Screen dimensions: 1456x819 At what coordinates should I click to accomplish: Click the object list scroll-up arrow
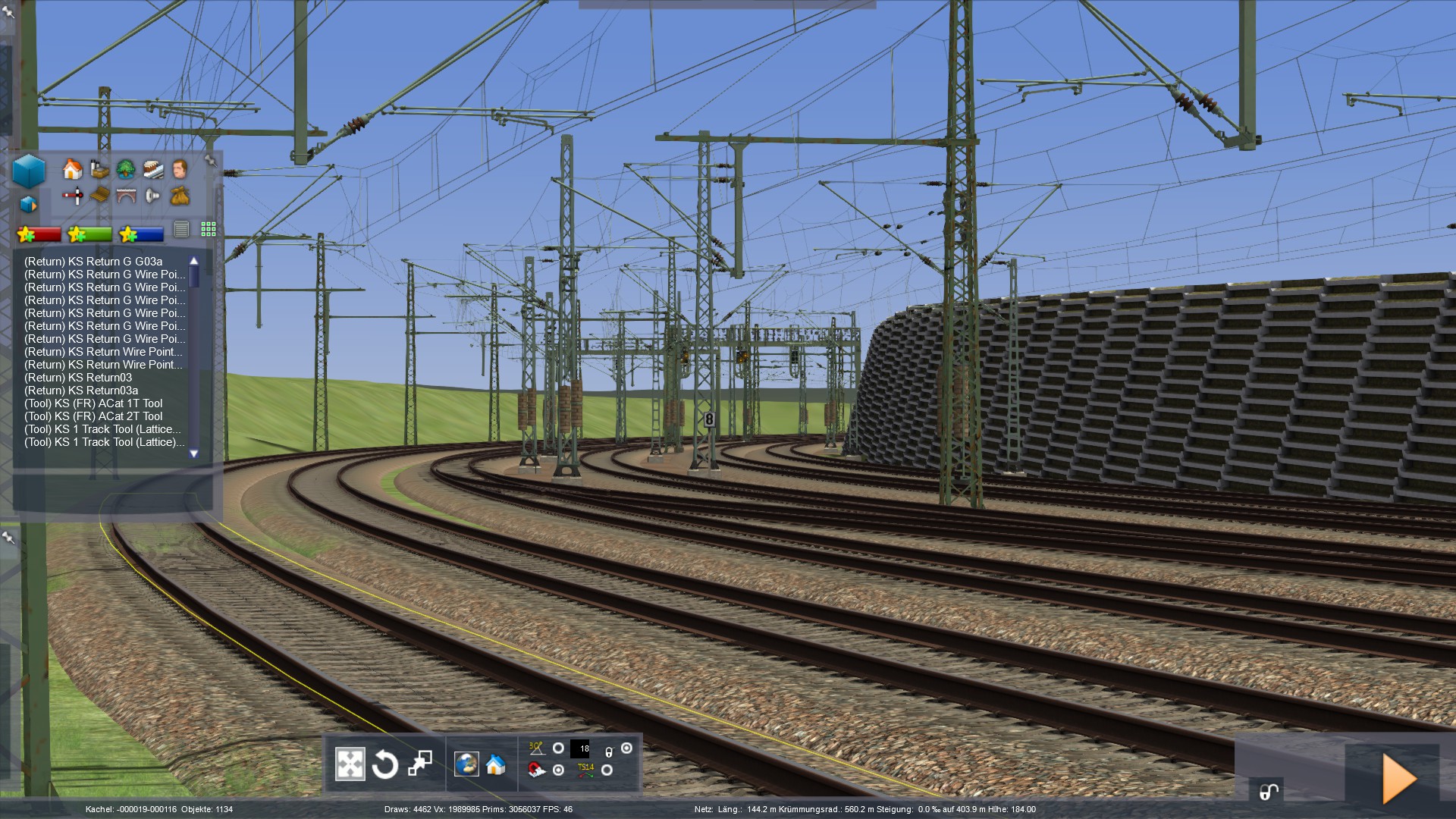pyautogui.click(x=193, y=261)
